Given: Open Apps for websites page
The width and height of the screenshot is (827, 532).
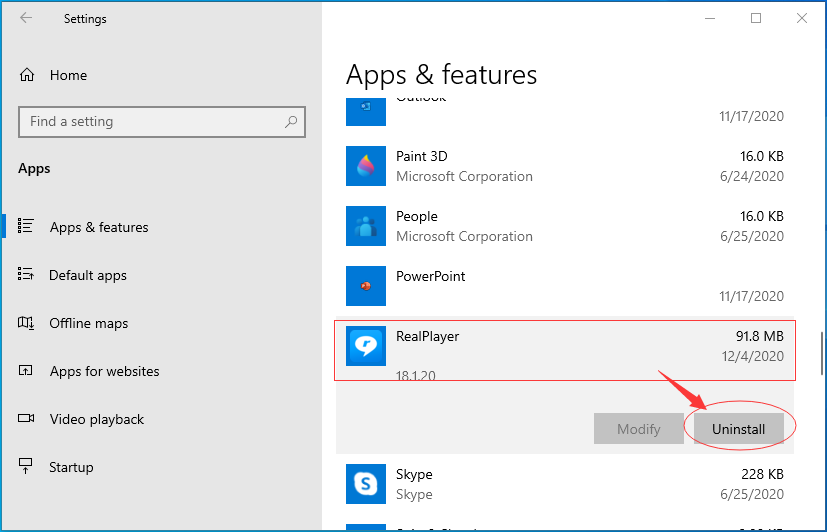Looking at the screenshot, I should click(x=104, y=371).
